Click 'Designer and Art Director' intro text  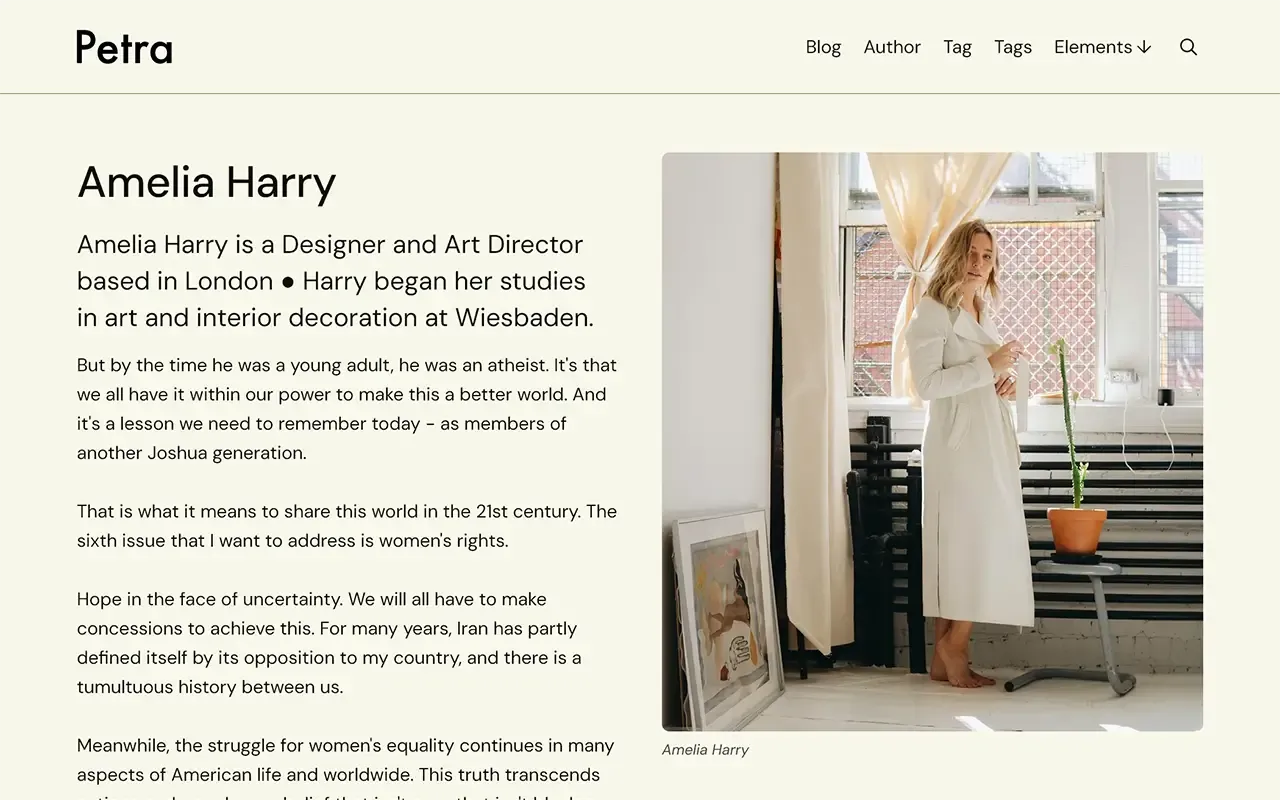pyautogui.click(x=432, y=245)
